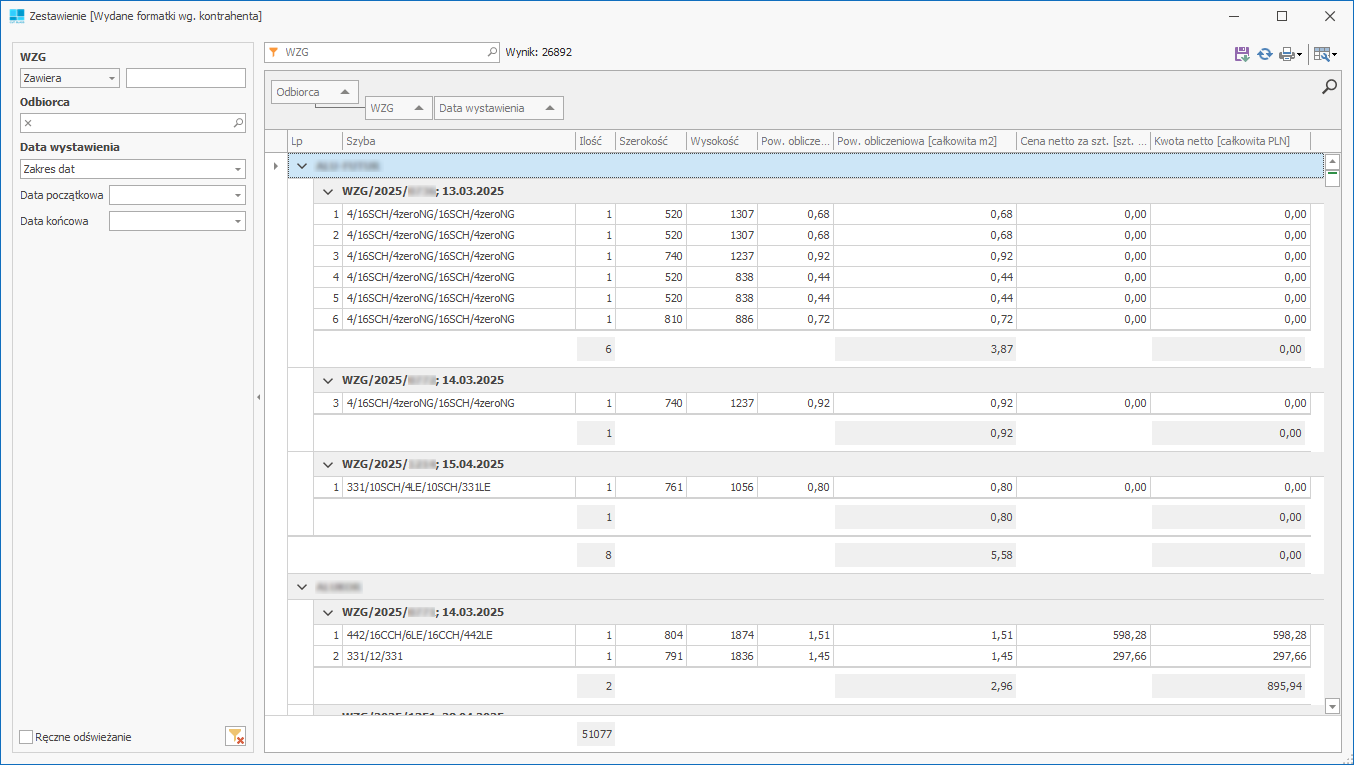
Task: Click the WZG filter search field
Action: click(380, 52)
